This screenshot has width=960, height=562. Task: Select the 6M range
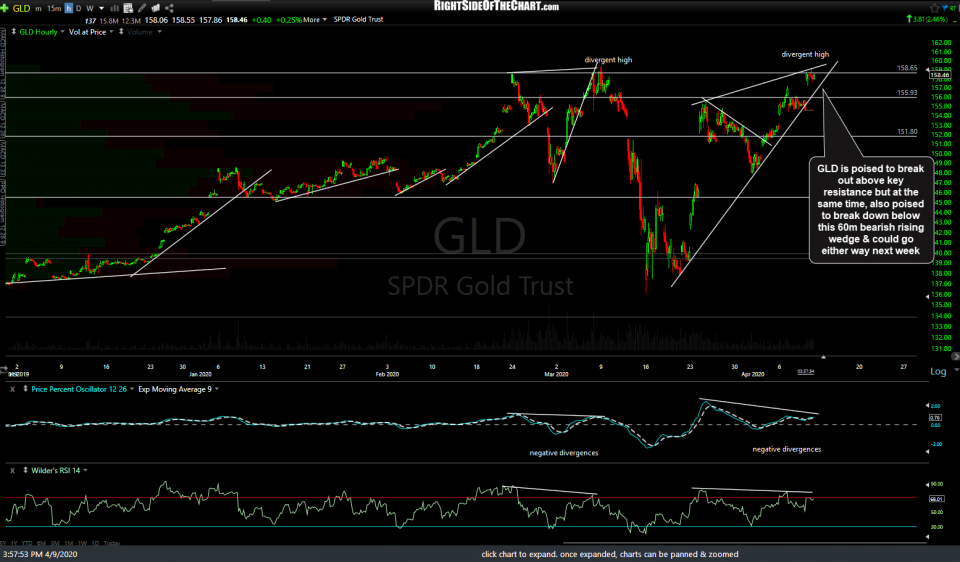coord(41,544)
